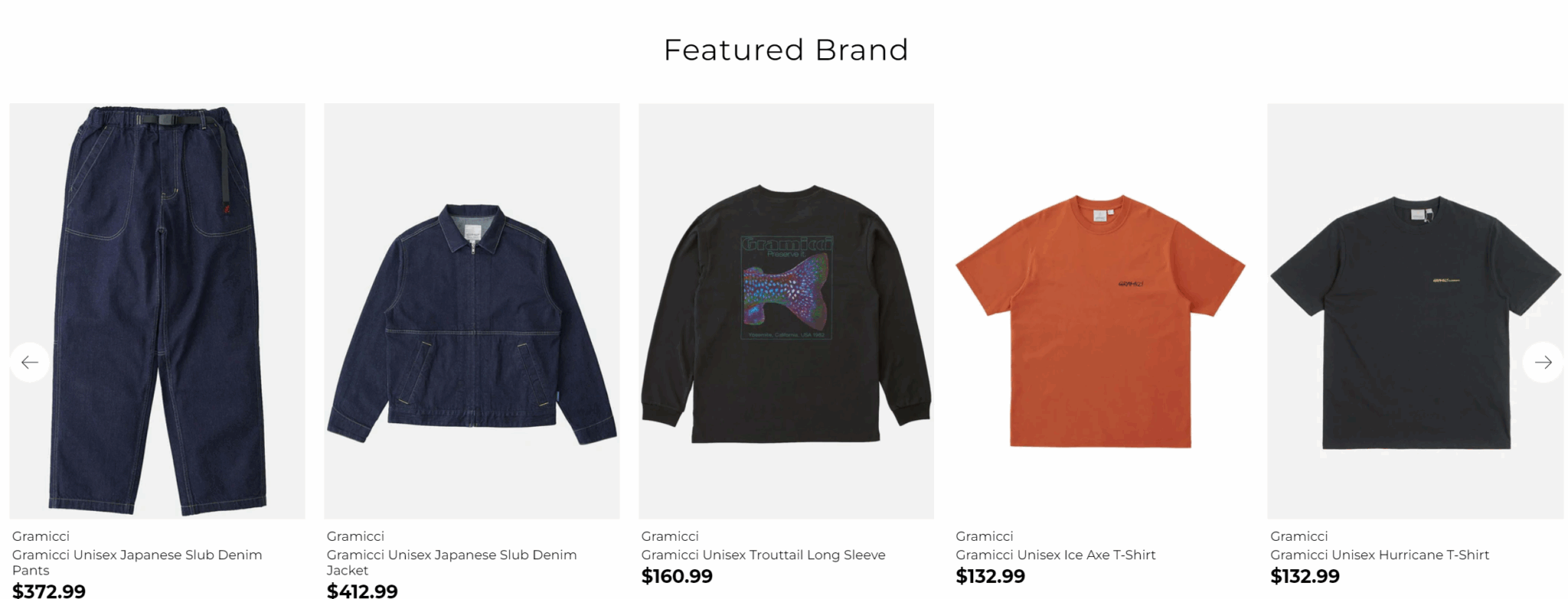
Task: Click Gramicci Unisex Trouttail Long Sleeve title
Action: click(x=763, y=555)
